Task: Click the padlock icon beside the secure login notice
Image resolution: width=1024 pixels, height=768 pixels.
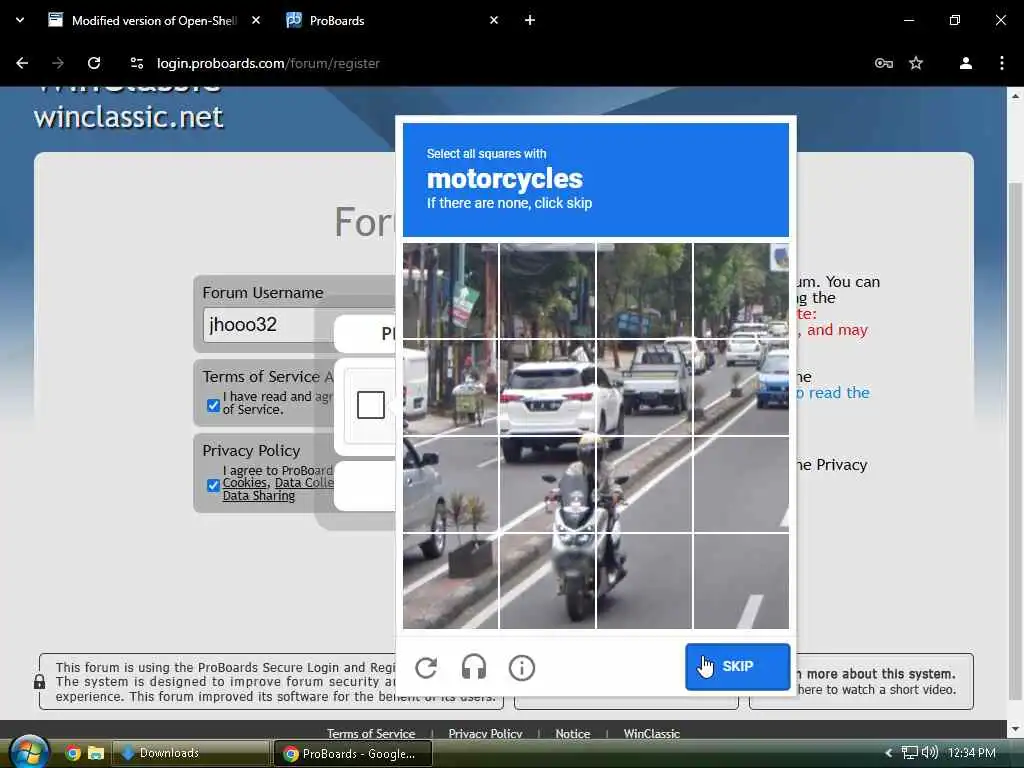Action: [x=39, y=682]
